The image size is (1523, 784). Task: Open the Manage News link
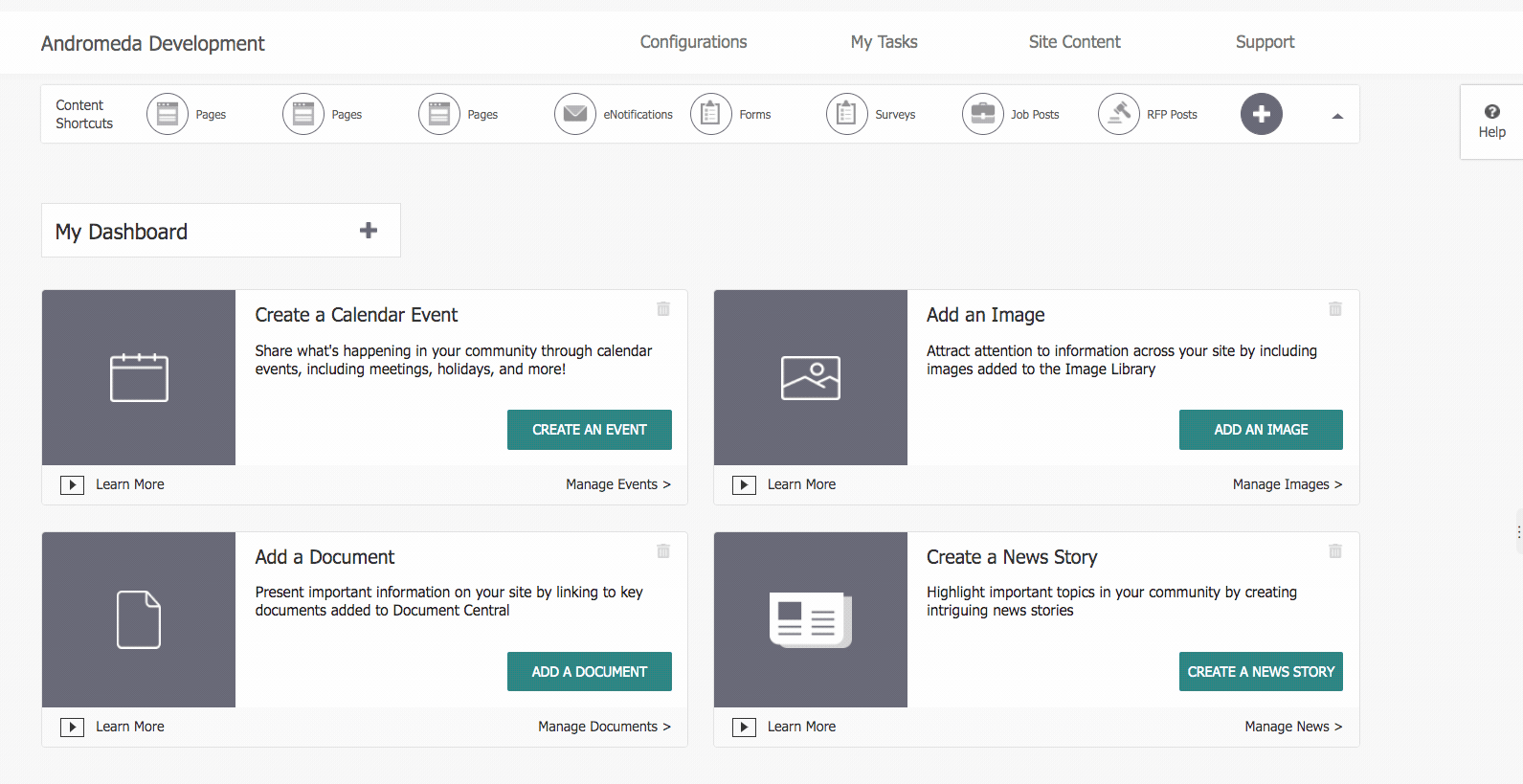1292,727
